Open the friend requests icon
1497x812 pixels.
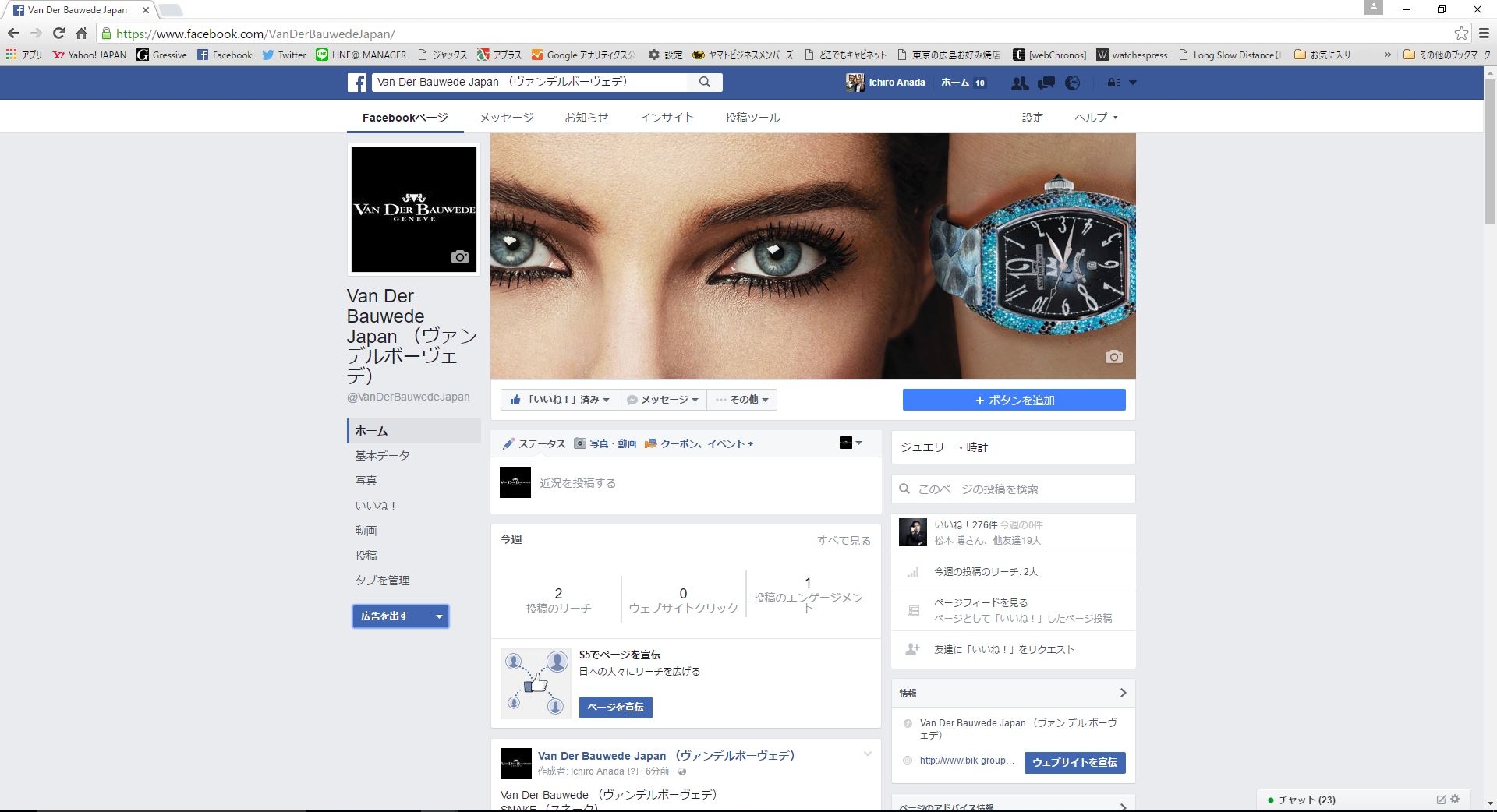[x=1019, y=83]
